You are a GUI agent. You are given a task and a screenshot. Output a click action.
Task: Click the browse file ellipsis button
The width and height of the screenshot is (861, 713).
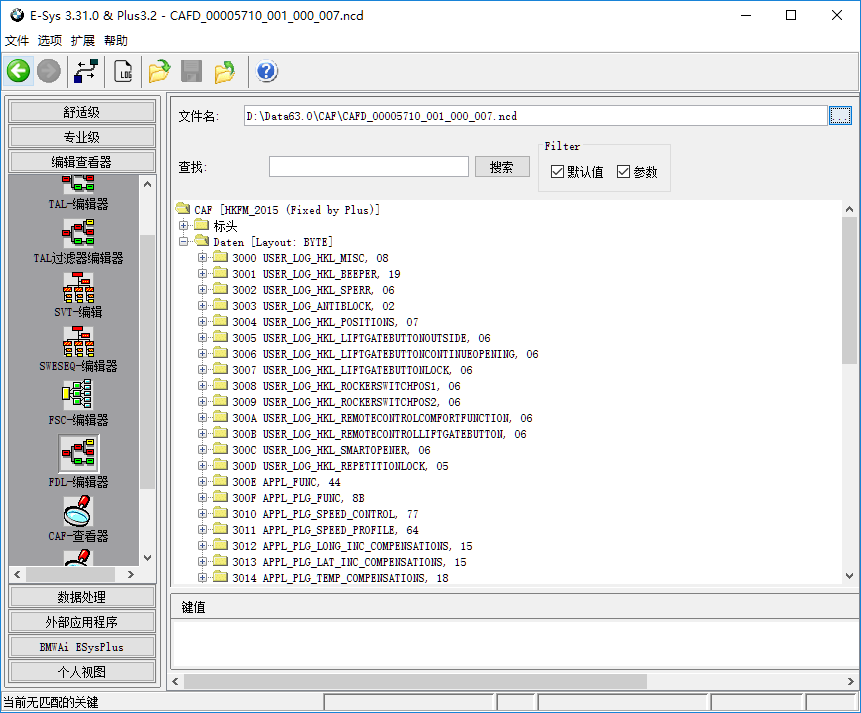[840, 116]
